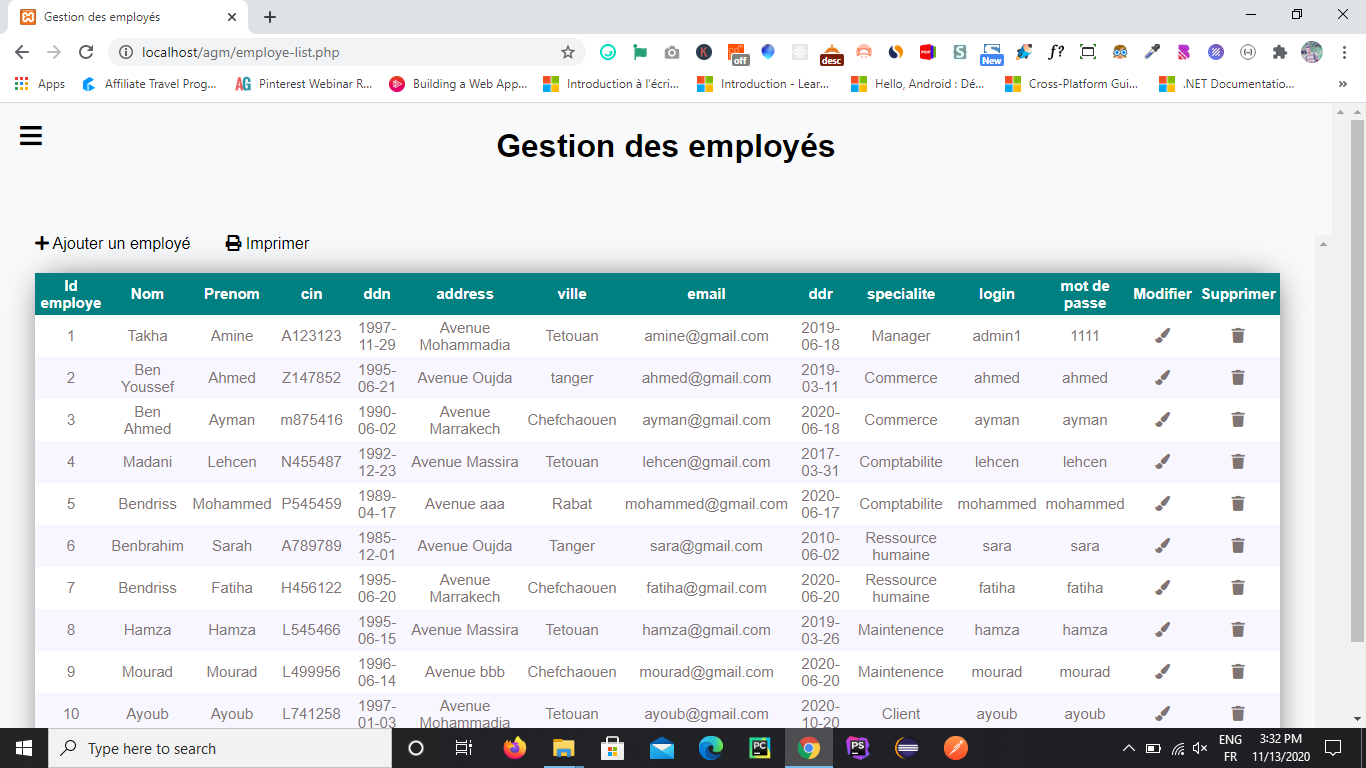Click the Id employe column header

[x=71, y=294]
